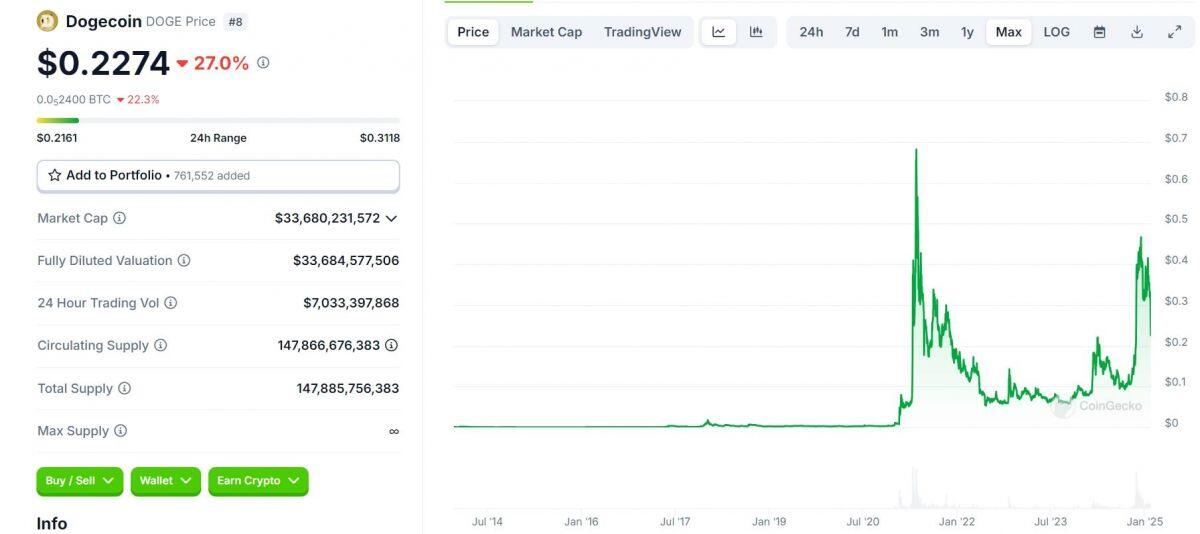Click the 24h Range progress bar
Viewport: 1200px width, 534px height.
218,120
